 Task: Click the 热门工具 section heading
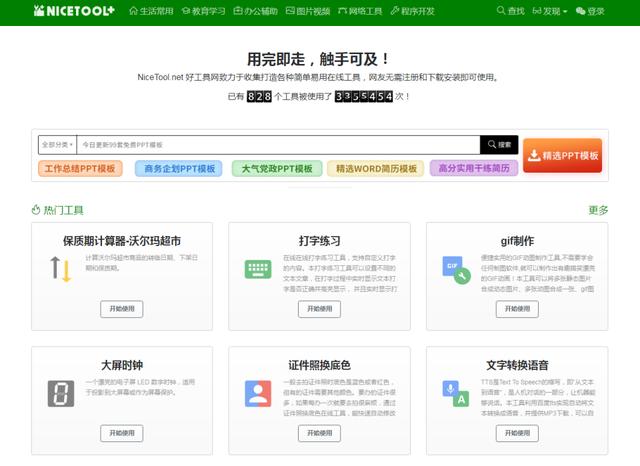58,210
